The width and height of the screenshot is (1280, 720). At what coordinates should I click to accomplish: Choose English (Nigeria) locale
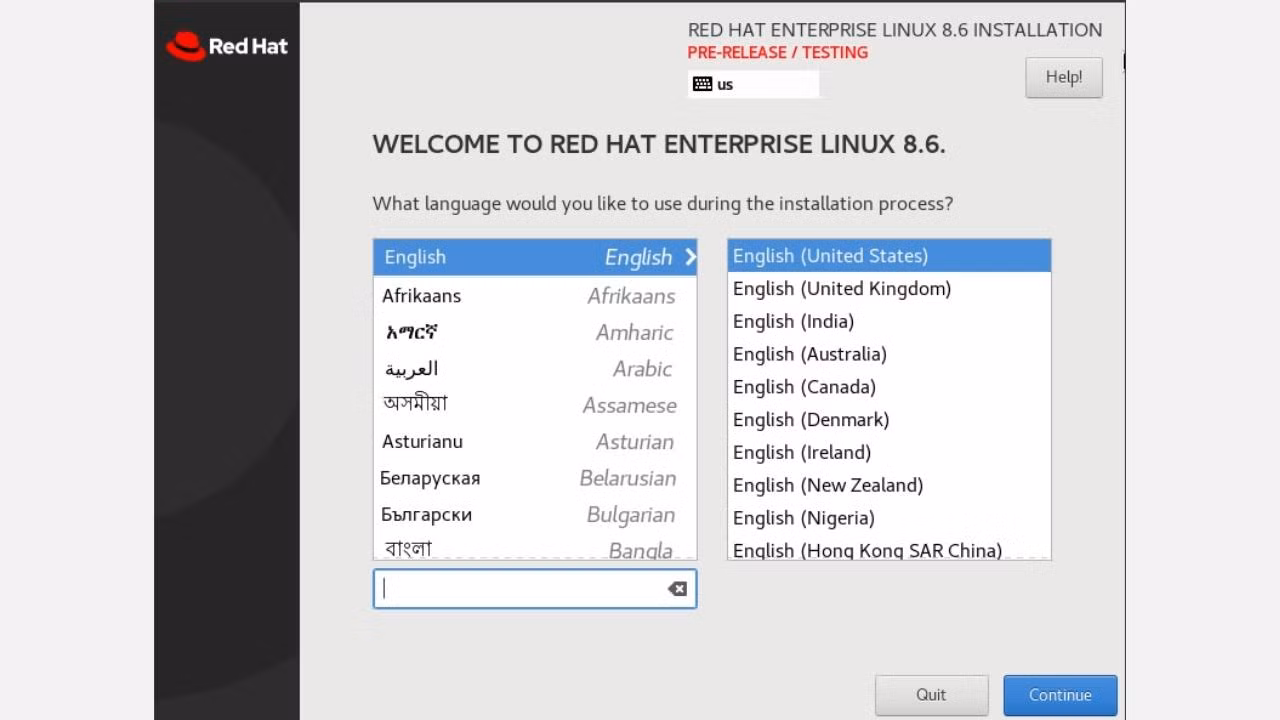889,518
